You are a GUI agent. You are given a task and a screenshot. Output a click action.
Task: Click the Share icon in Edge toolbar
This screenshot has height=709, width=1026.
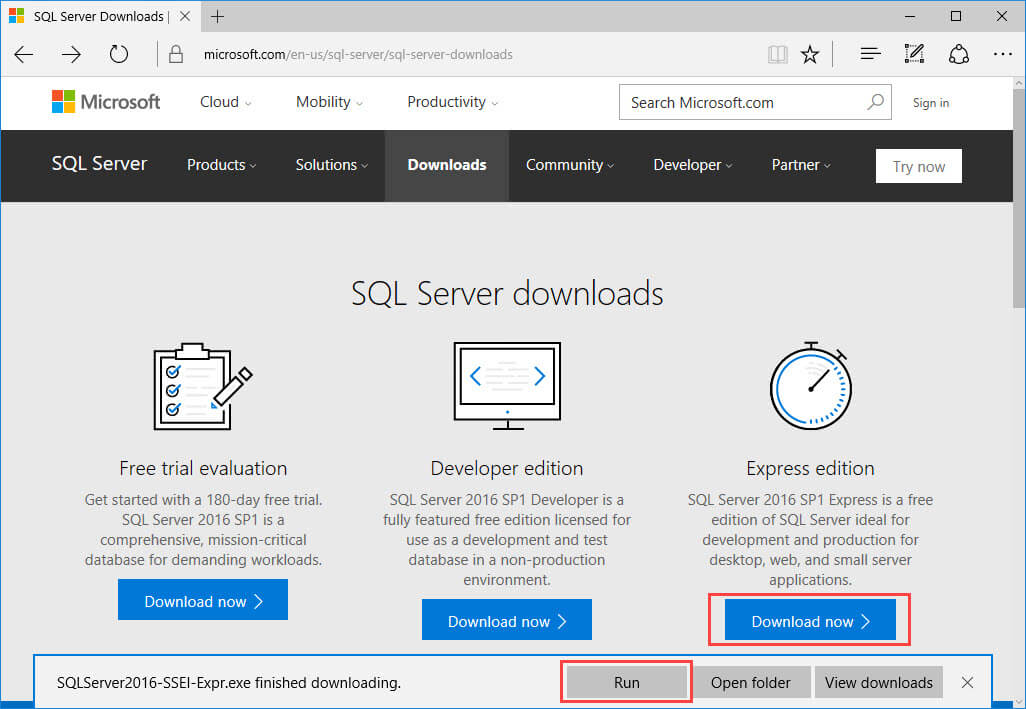click(959, 54)
